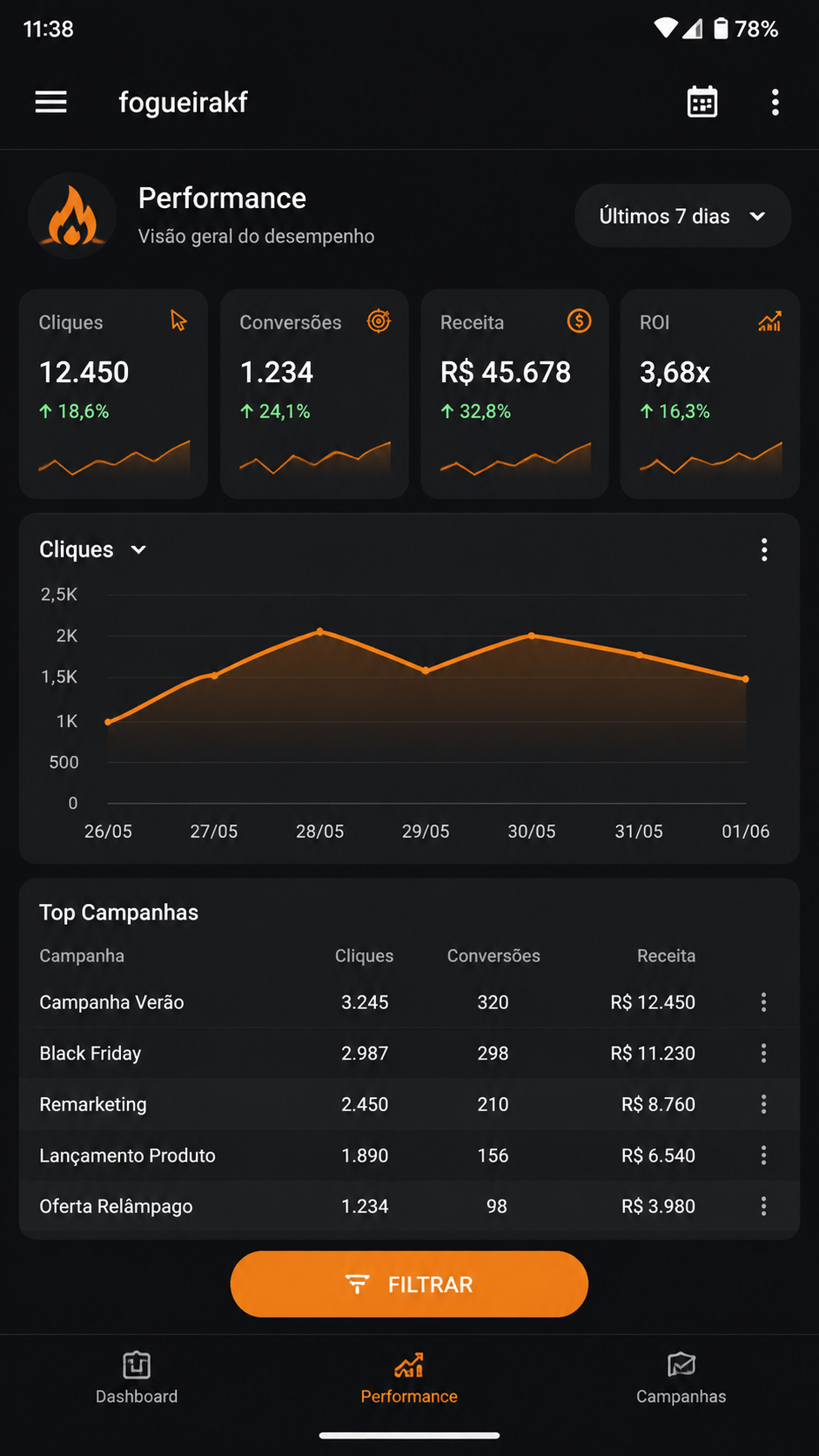The height and width of the screenshot is (1456, 819).
Task: Select the 26/05 data point on chart
Action: click(108, 722)
